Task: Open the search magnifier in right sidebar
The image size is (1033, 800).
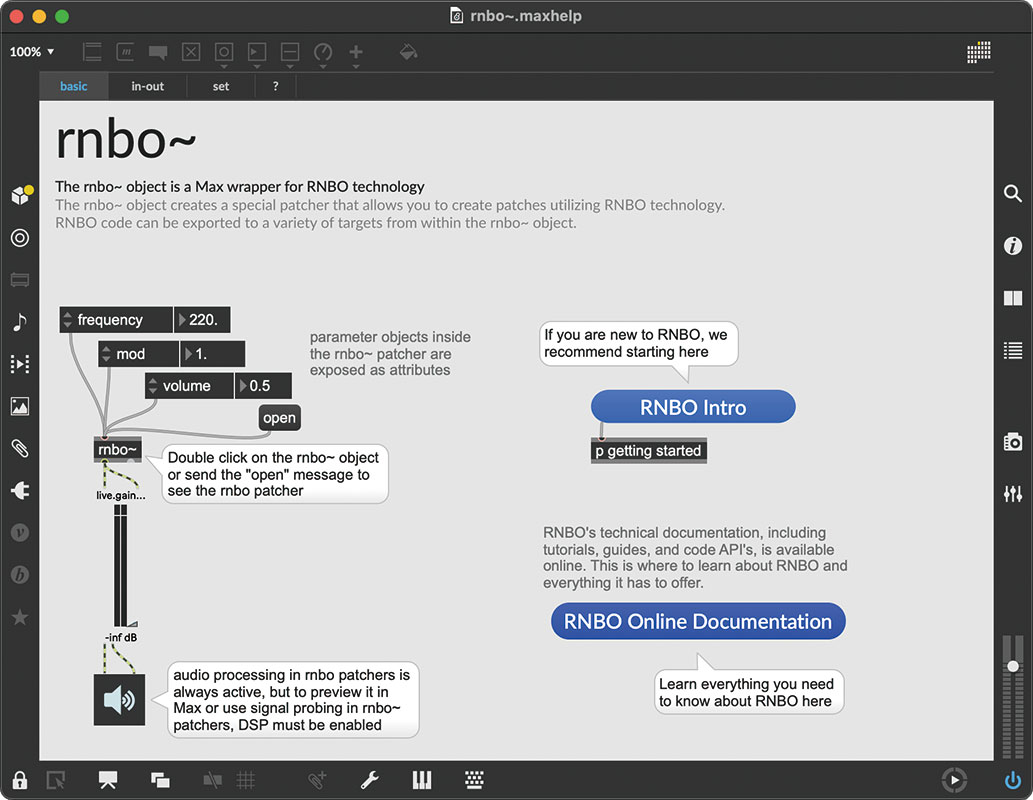Action: coord(1013,194)
